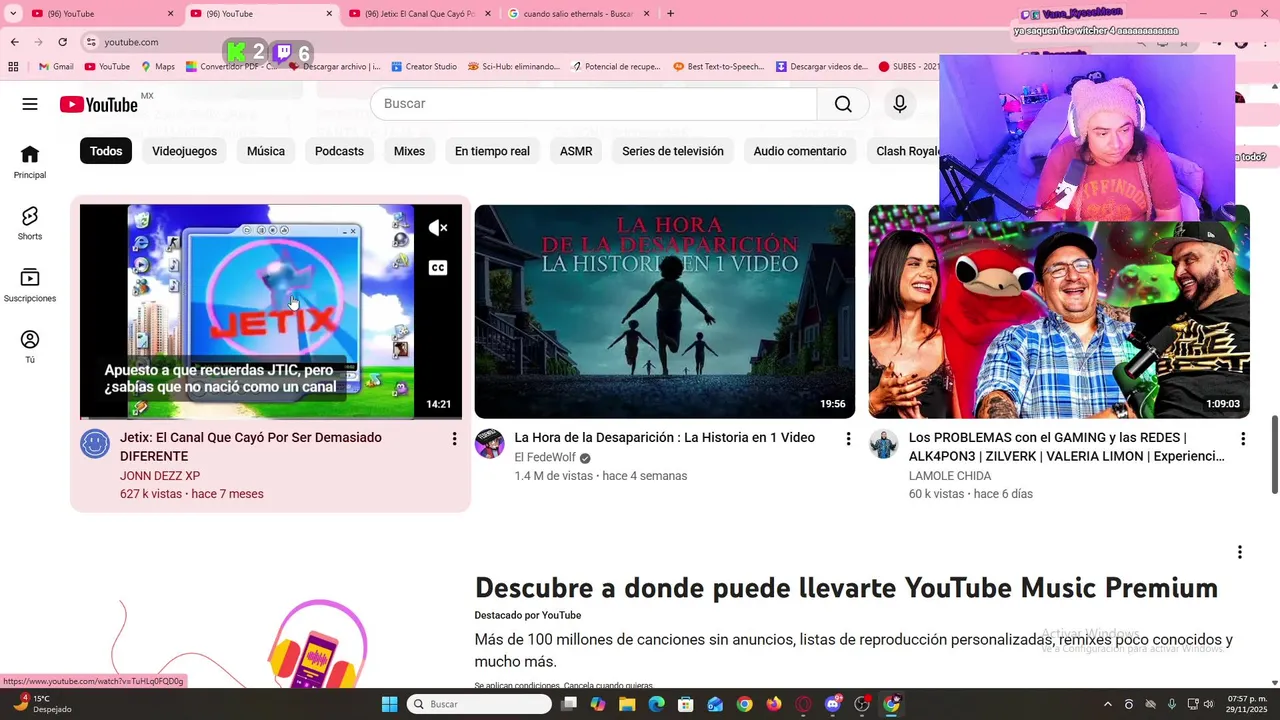Select the Audio comentario chip

[800, 151]
